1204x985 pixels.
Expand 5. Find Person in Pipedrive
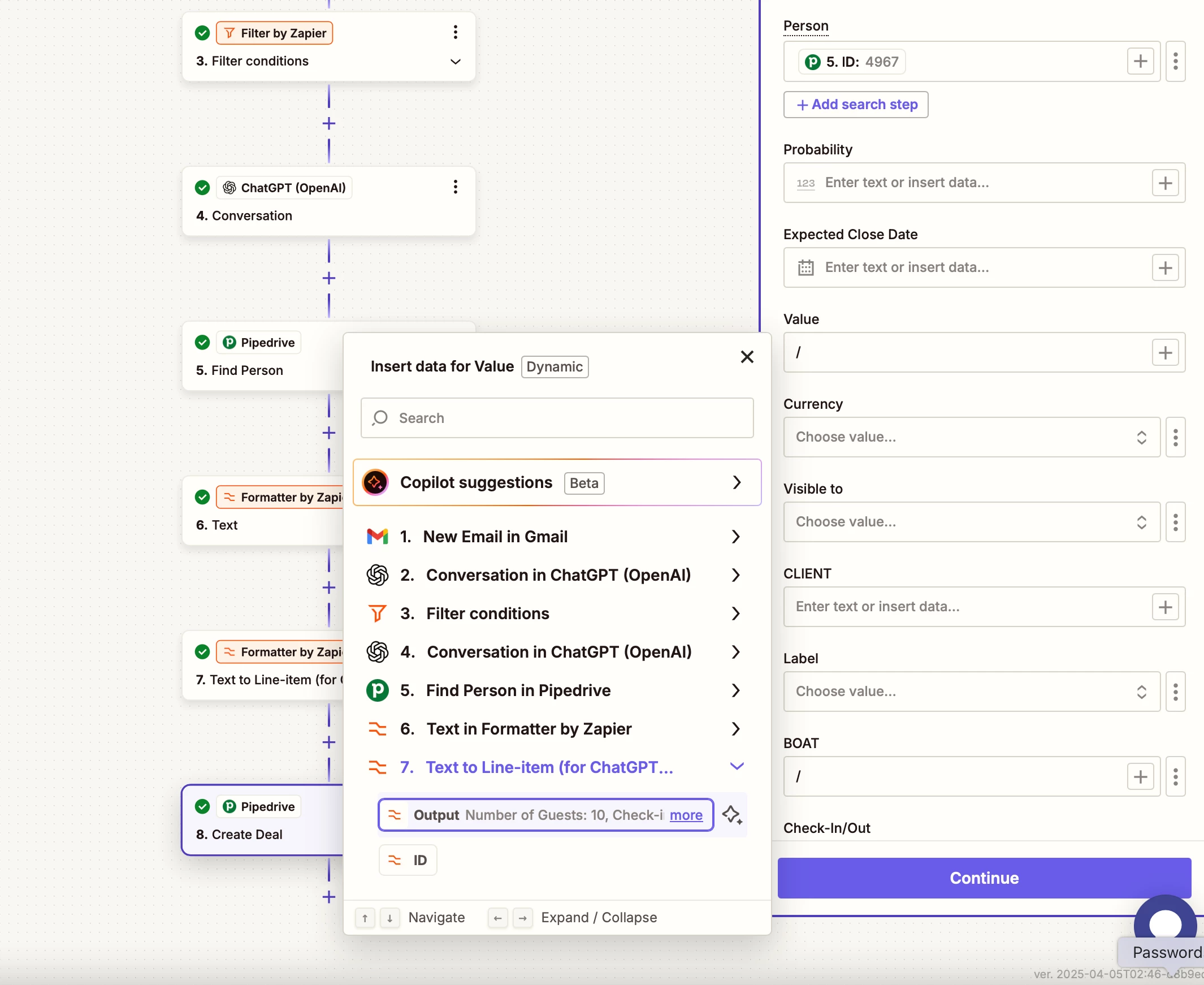click(557, 690)
